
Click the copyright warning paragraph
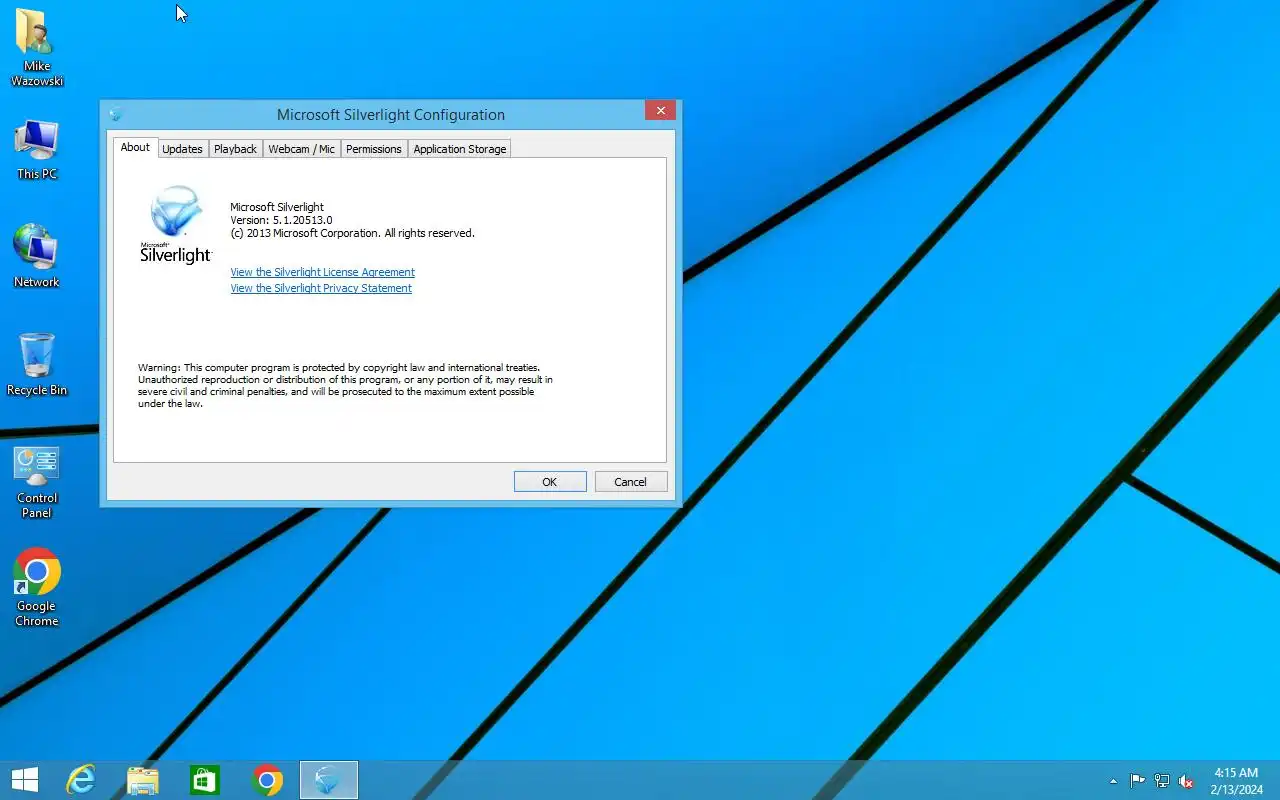345,386
